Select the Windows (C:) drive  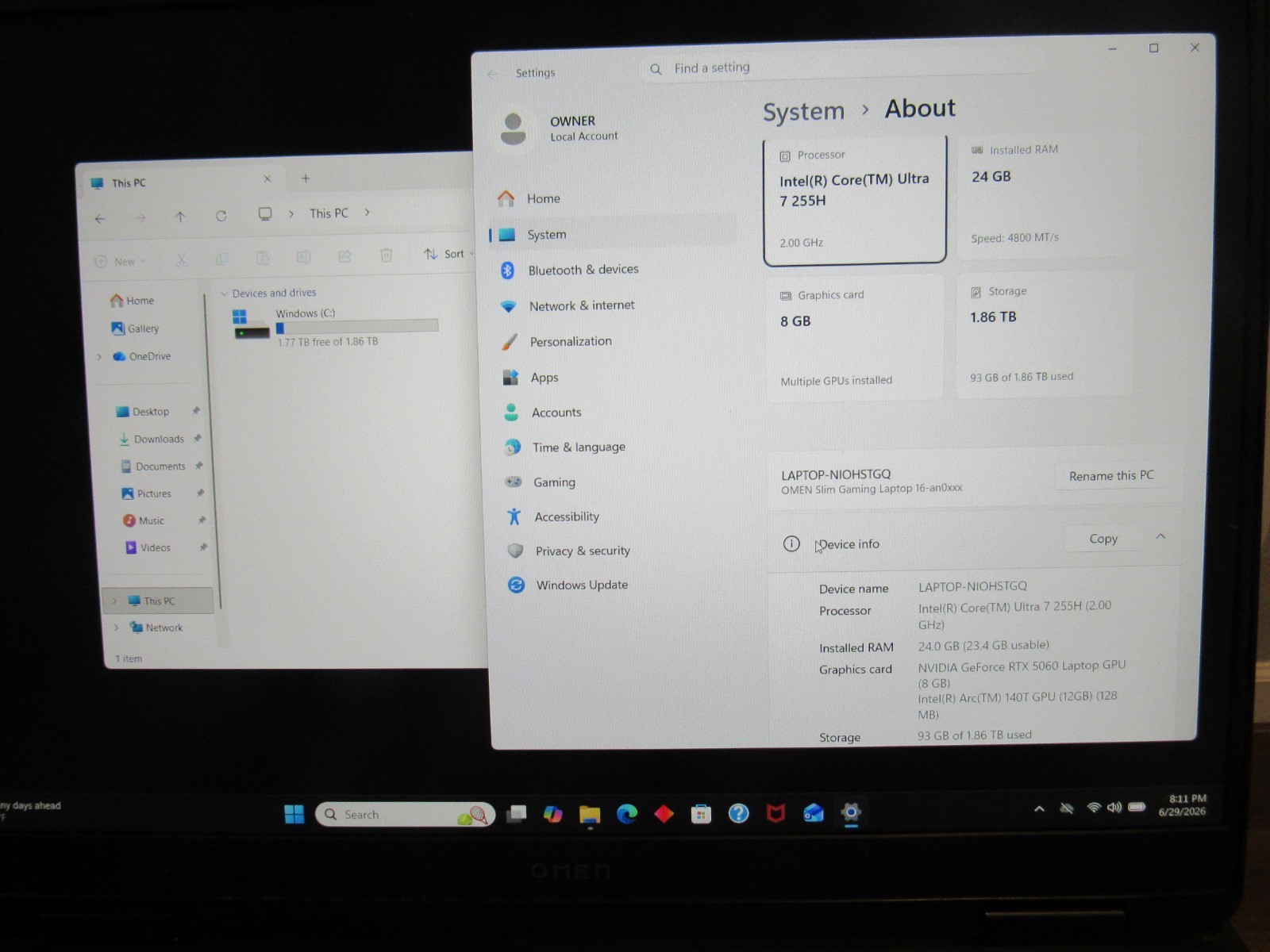pos(335,327)
